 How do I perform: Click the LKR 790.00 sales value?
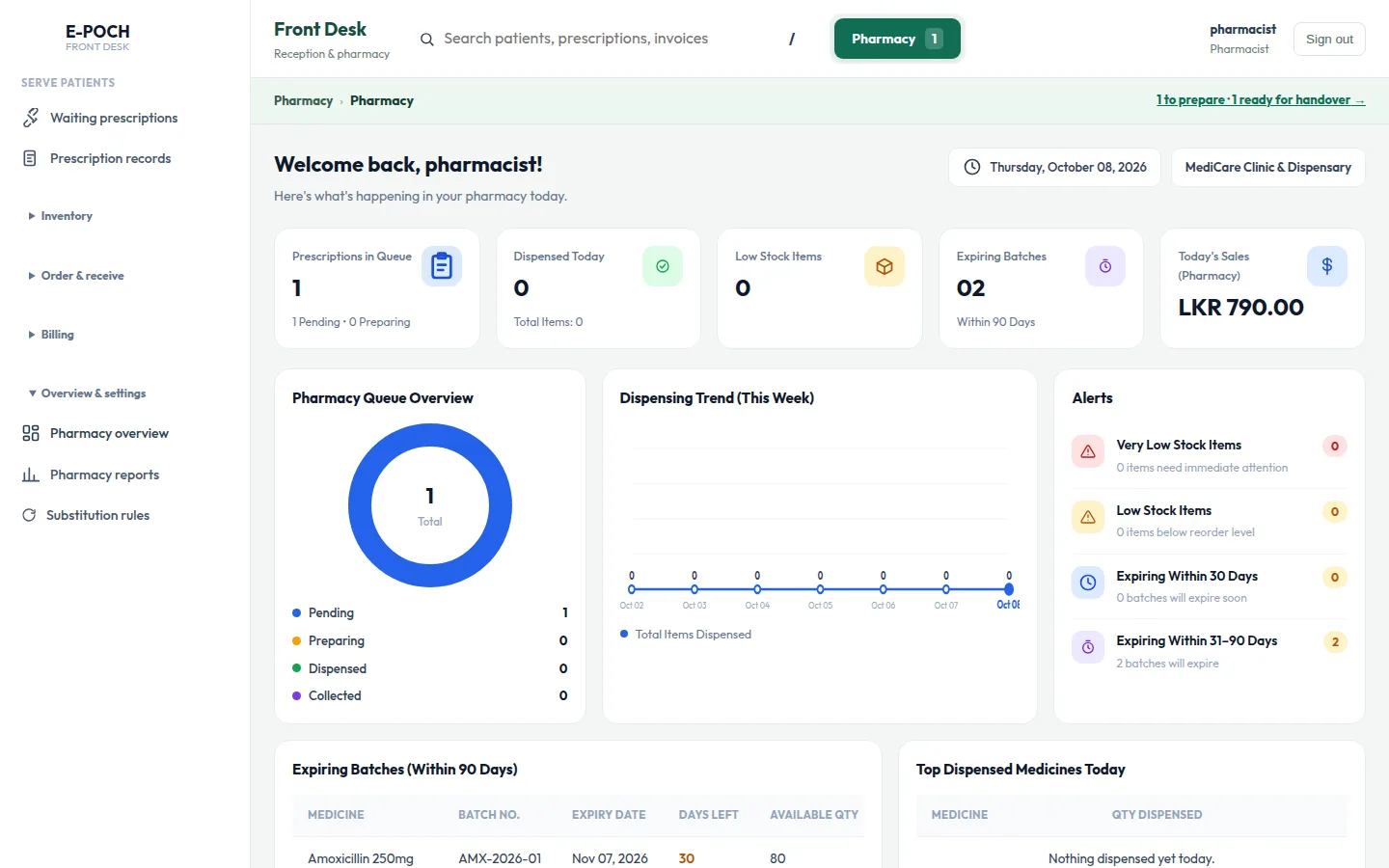click(1240, 308)
